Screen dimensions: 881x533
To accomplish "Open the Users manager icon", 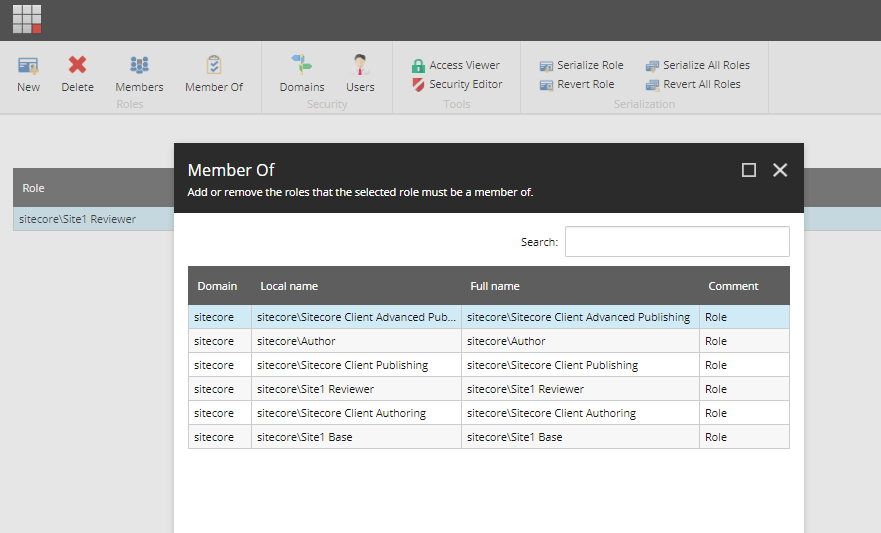I will 360,65.
